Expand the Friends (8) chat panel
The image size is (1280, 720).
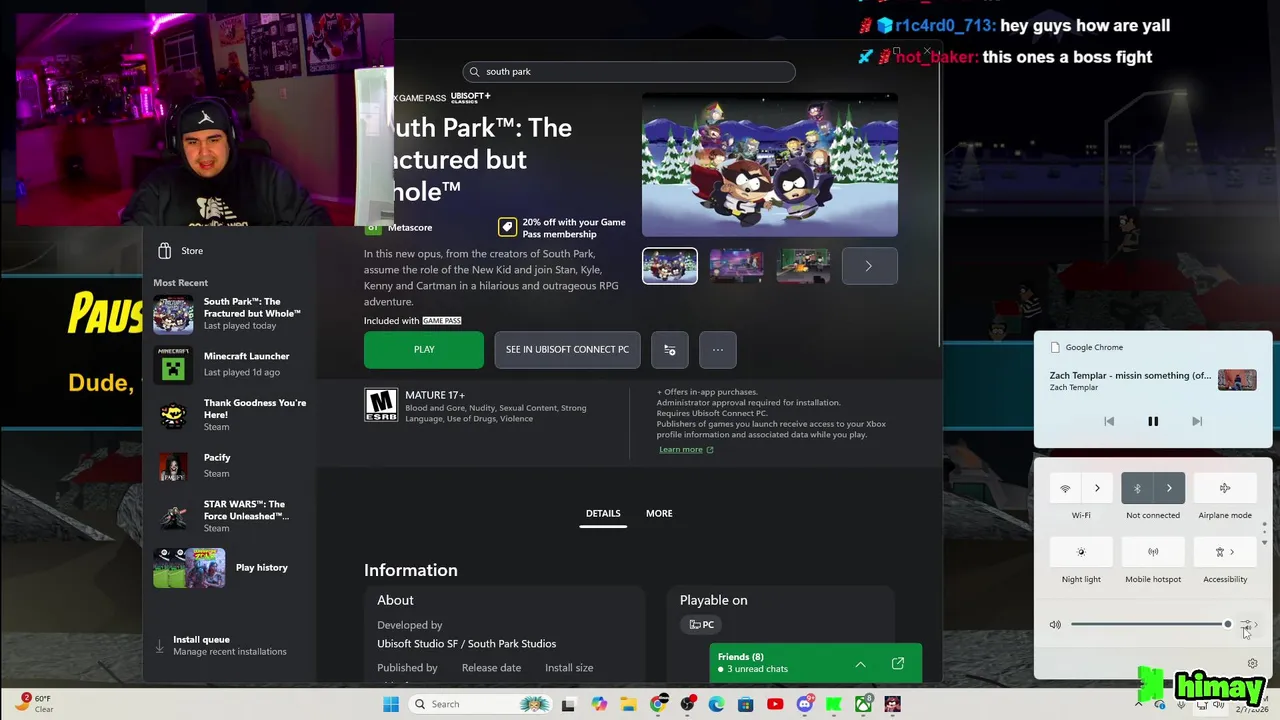pyautogui.click(x=860, y=664)
